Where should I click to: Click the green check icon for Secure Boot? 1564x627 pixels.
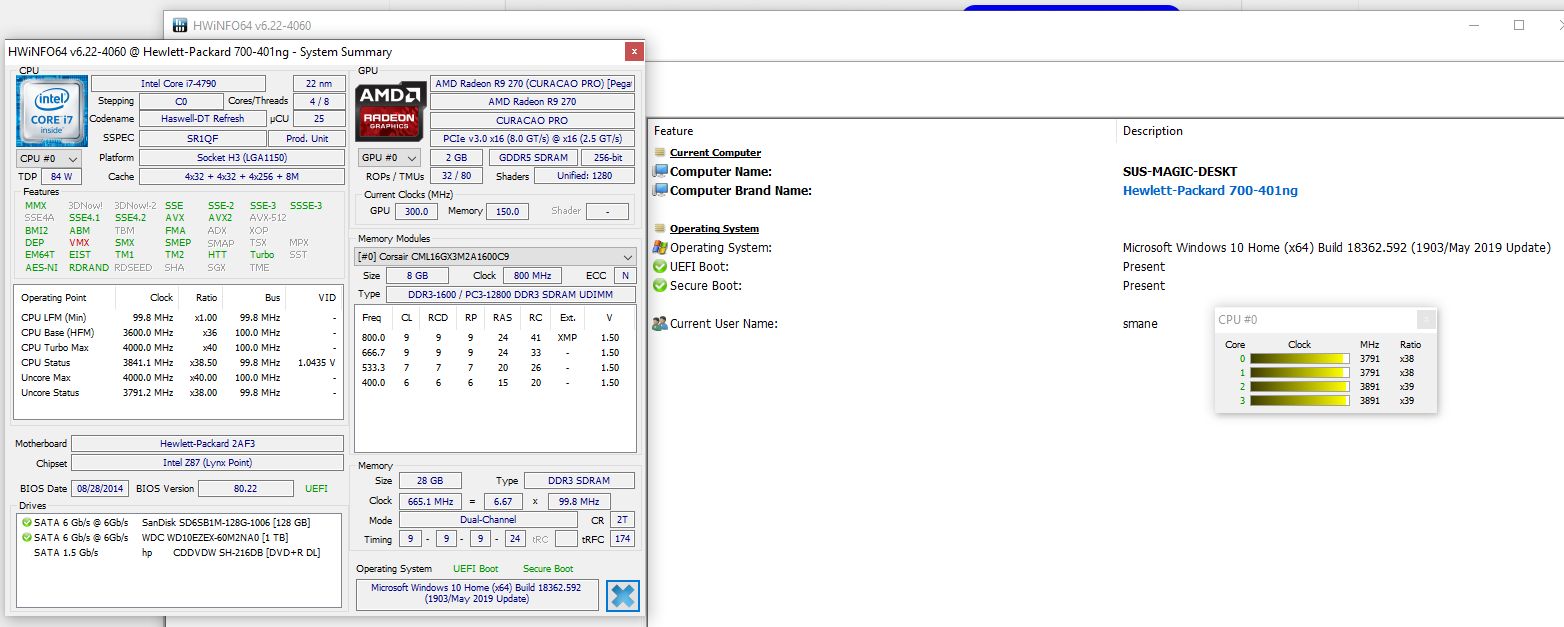pyautogui.click(x=660, y=285)
